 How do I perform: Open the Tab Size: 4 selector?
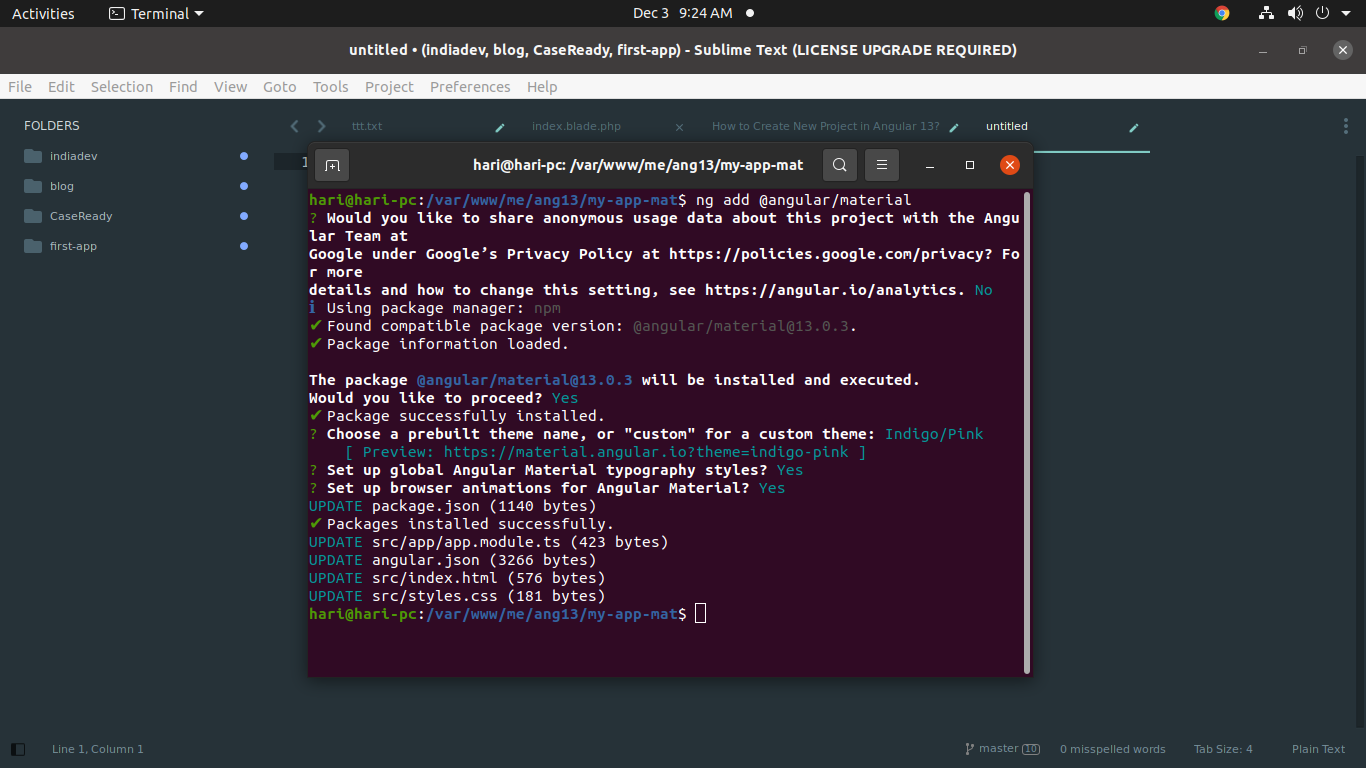[1222, 749]
